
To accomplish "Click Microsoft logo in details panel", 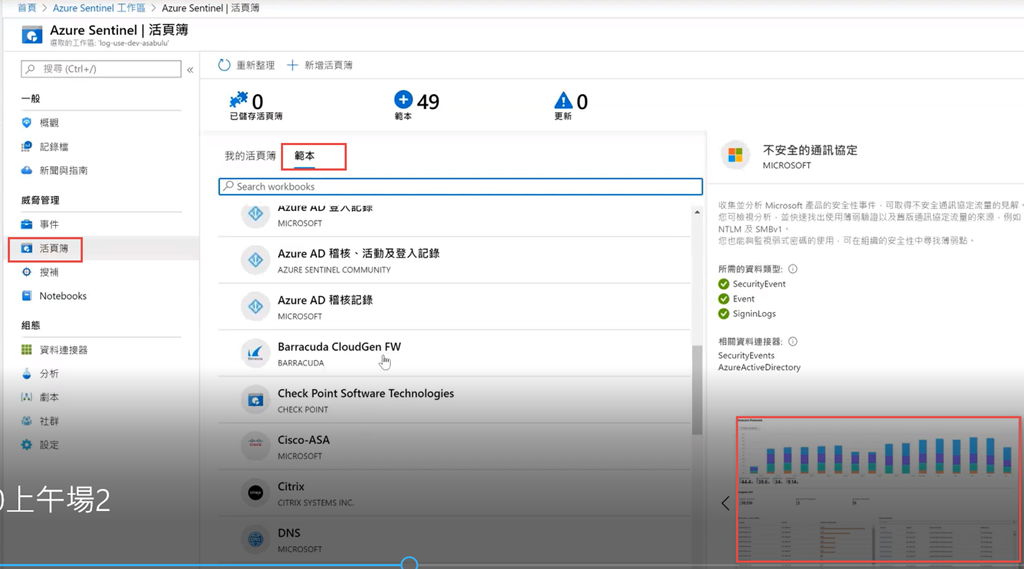I will [735, 155].
